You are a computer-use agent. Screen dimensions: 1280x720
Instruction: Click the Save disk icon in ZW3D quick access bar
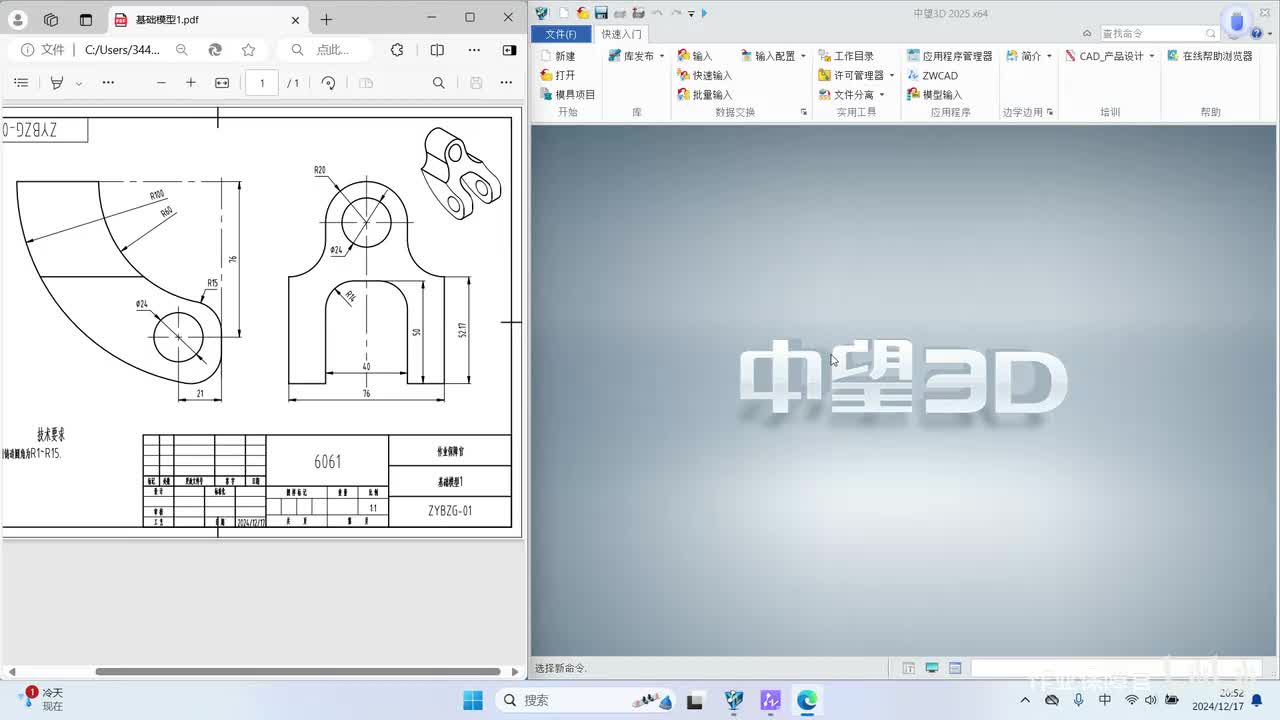click(601, 13)
